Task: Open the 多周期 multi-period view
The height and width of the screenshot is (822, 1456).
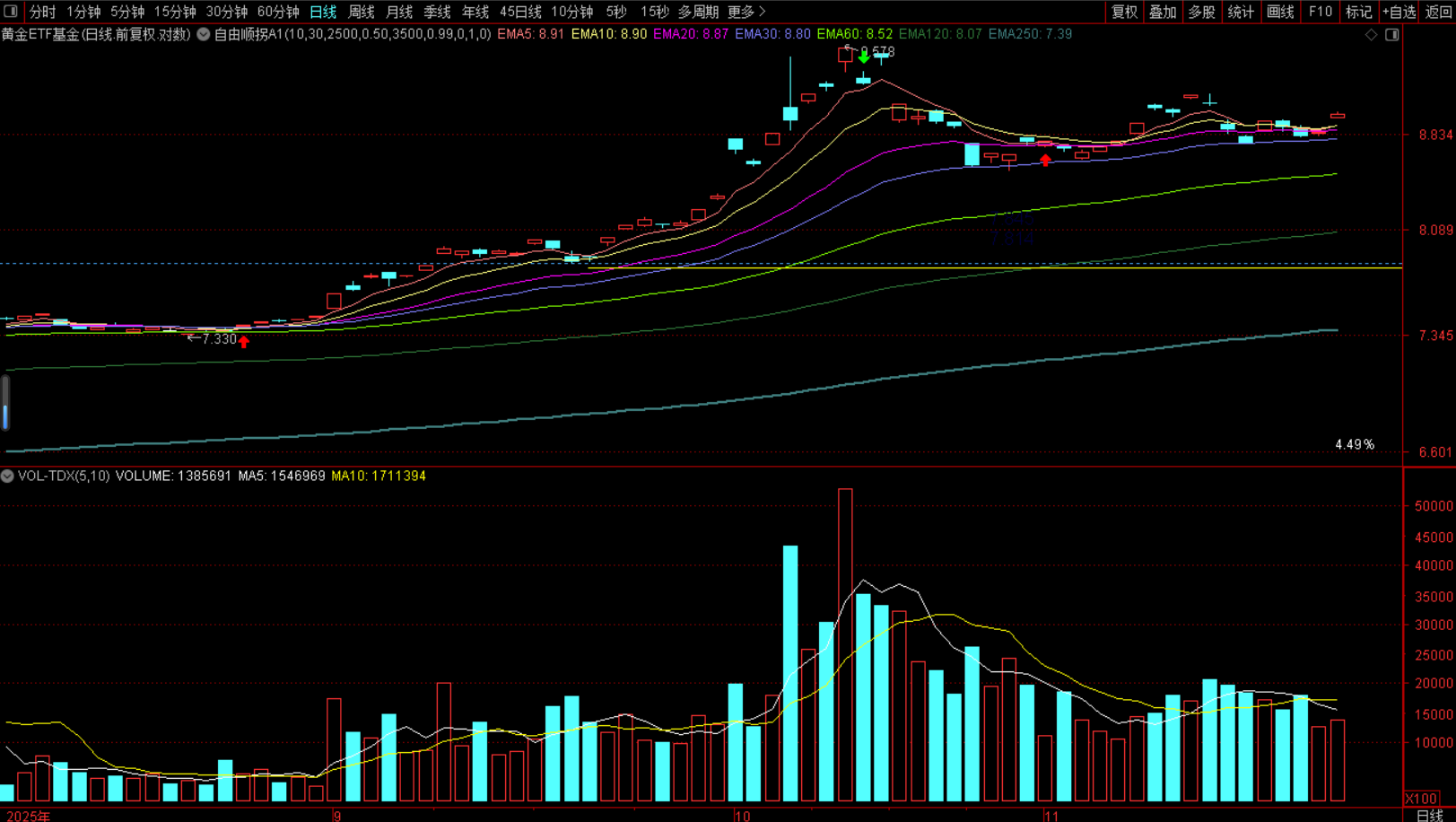Action: coord(698,12)
